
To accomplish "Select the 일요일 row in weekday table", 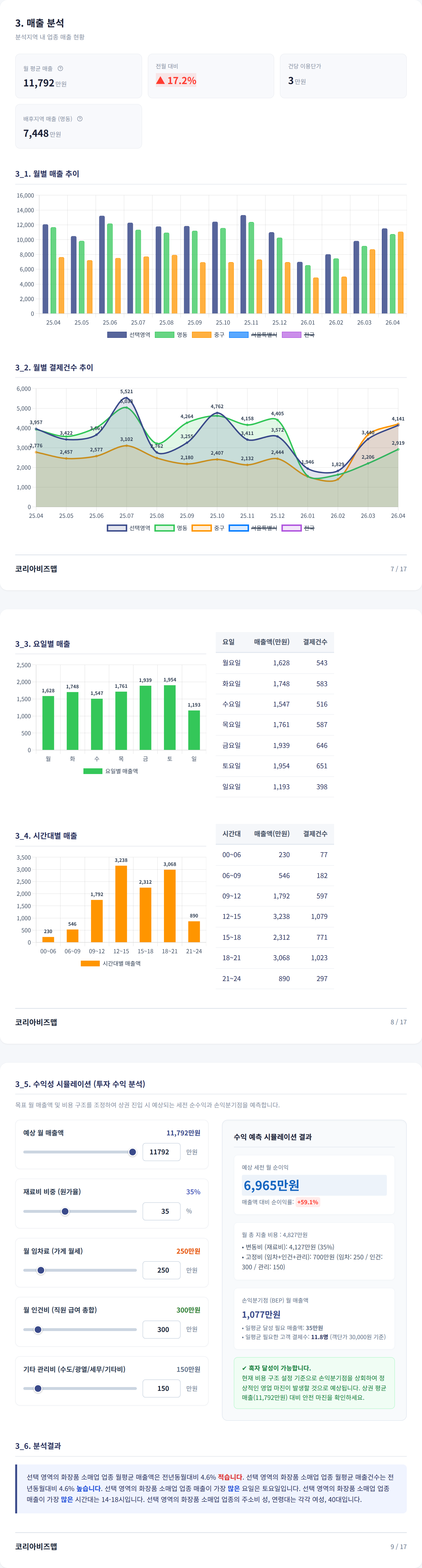I will pyautogui.click(x=275, y=787).
